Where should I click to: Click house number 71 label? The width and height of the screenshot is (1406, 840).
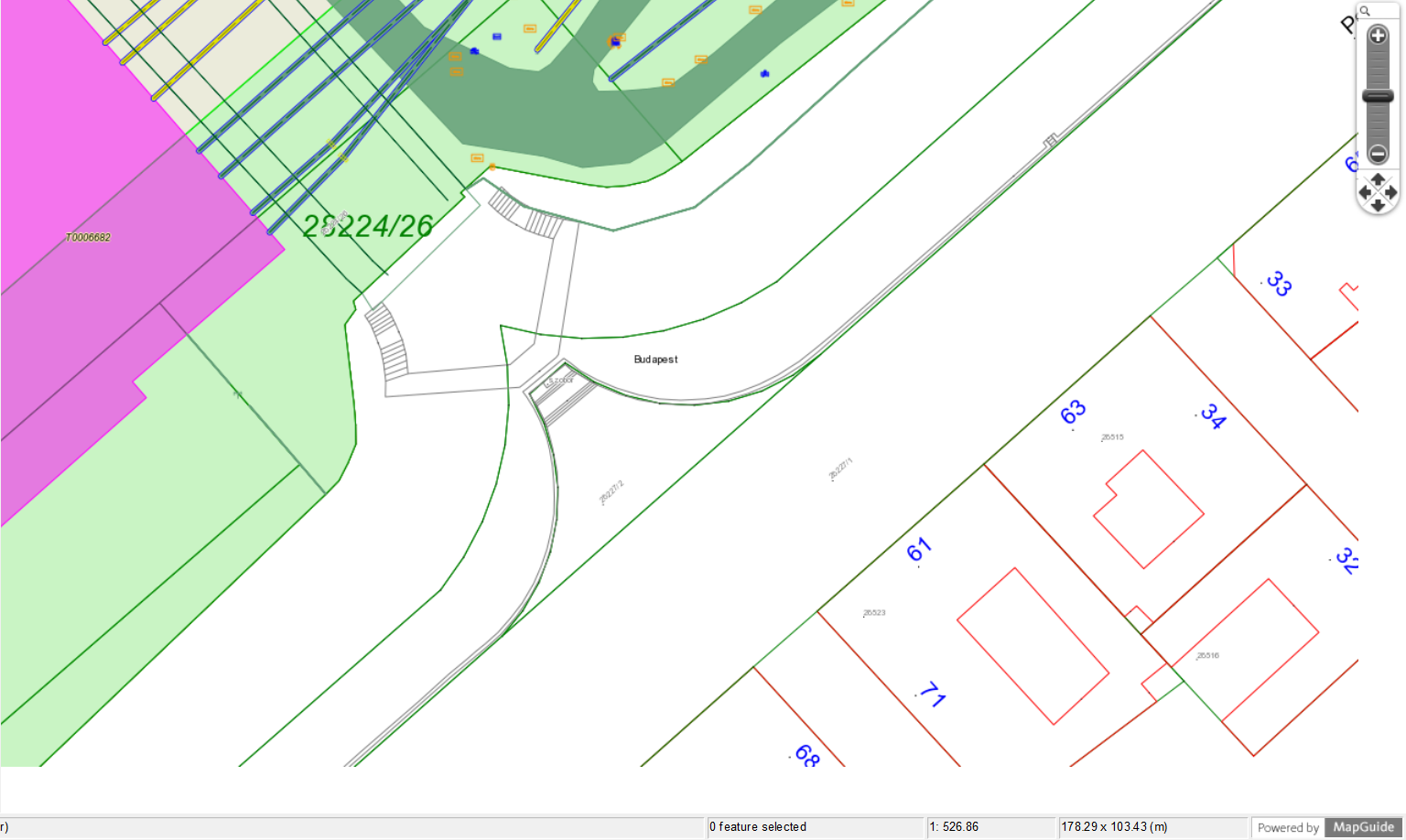click(x=932, y=695)
